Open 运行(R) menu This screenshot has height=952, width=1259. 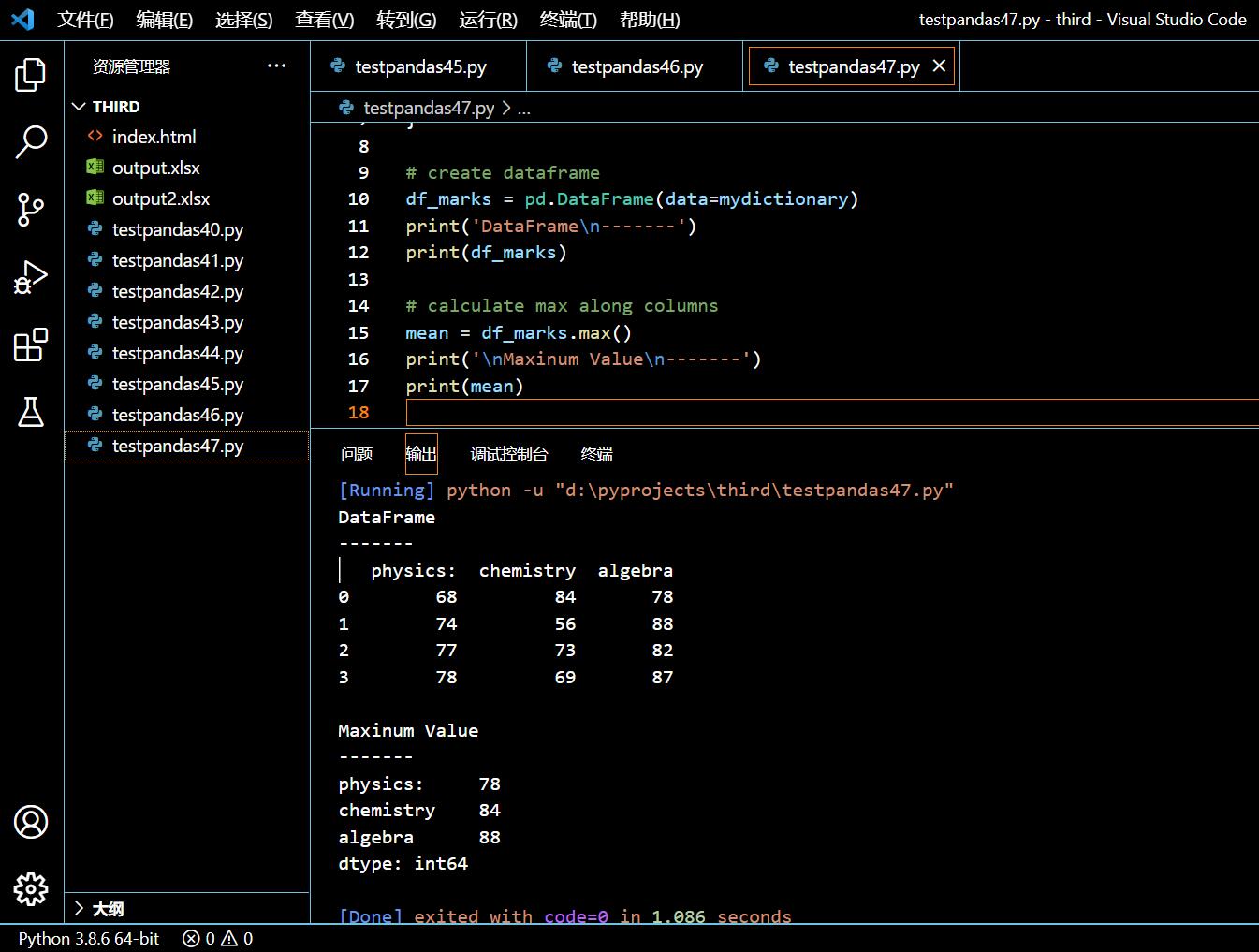(x=488, y=20)
